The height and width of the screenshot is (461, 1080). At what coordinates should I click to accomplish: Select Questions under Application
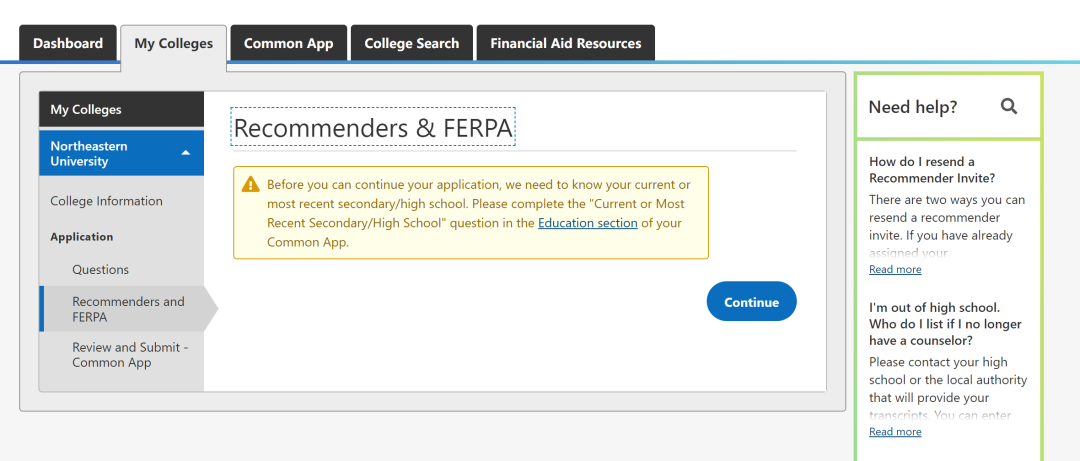[x=101, y=270]
